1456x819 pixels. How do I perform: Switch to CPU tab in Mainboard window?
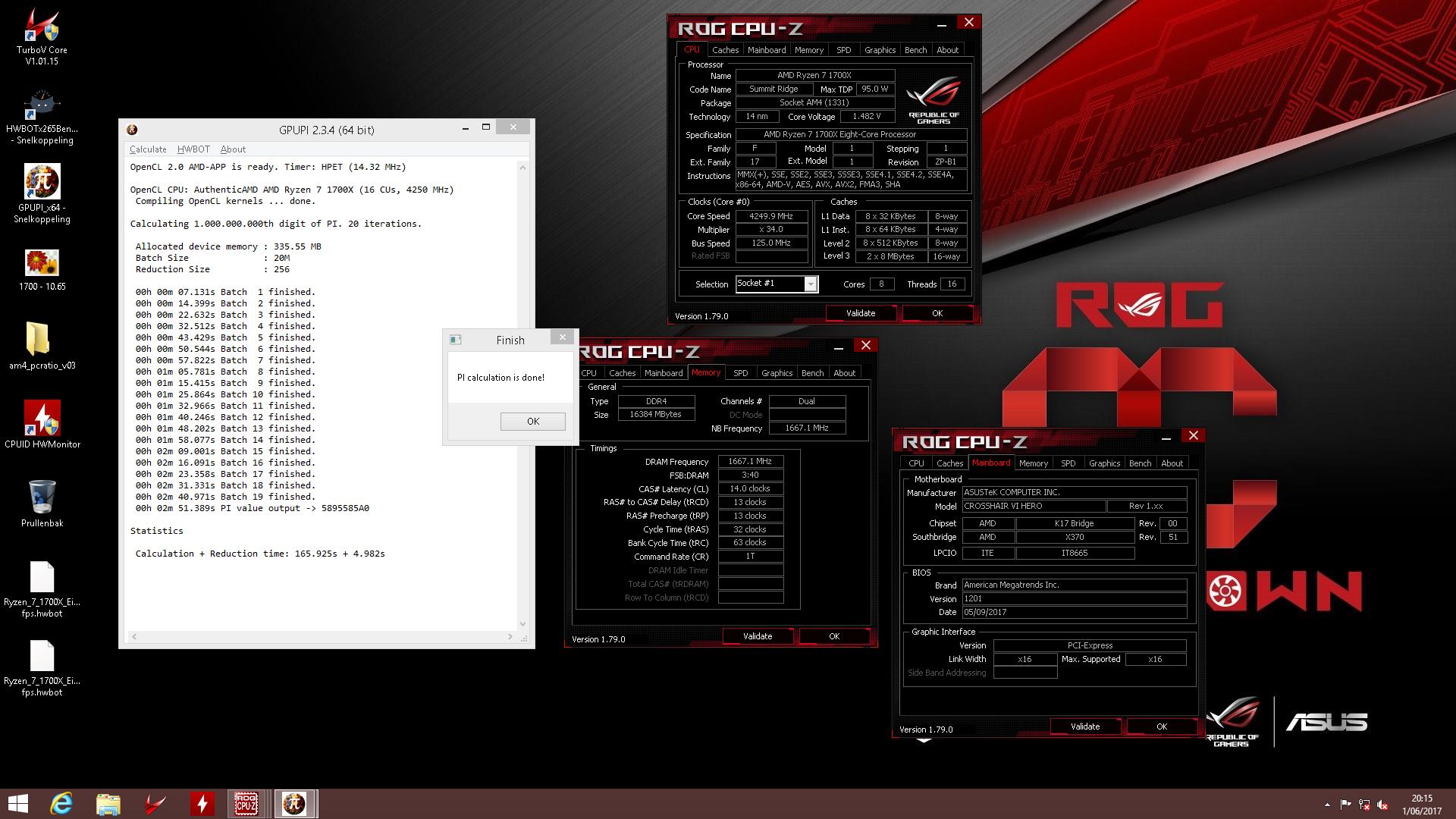916,463
